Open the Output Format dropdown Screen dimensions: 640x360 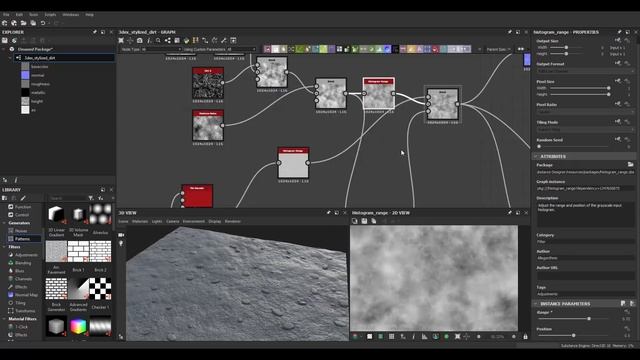[x=585, y=71]
